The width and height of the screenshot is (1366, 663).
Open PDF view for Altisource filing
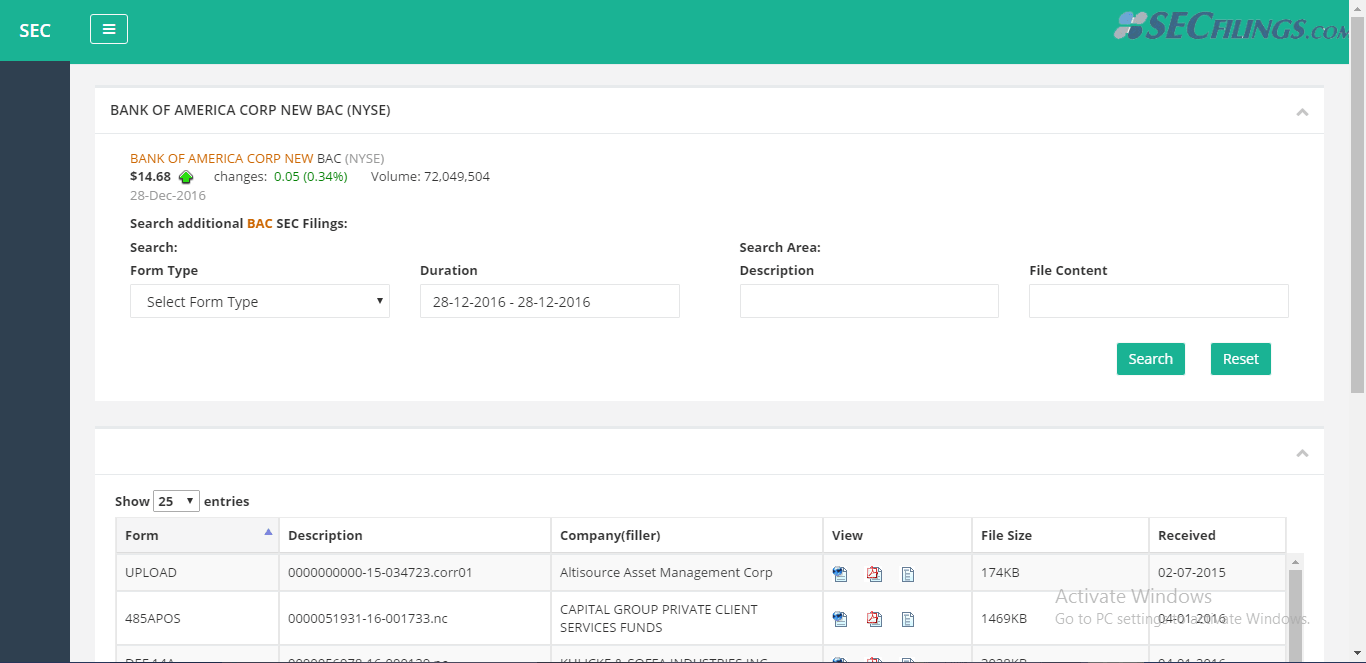pyautogui.click(x=874, y=574)
